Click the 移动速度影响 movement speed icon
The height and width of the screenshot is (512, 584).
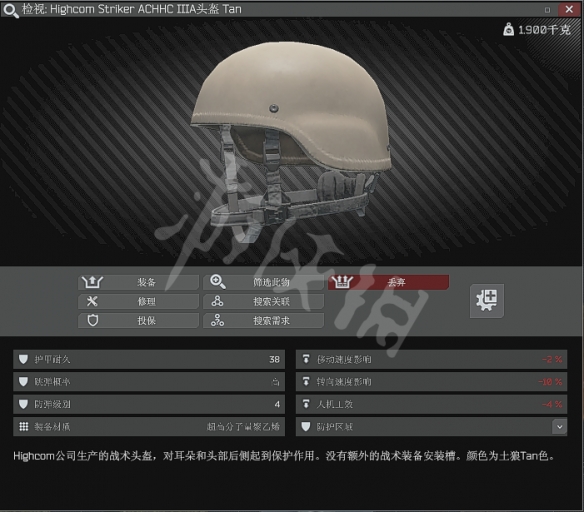pos(306,359)
